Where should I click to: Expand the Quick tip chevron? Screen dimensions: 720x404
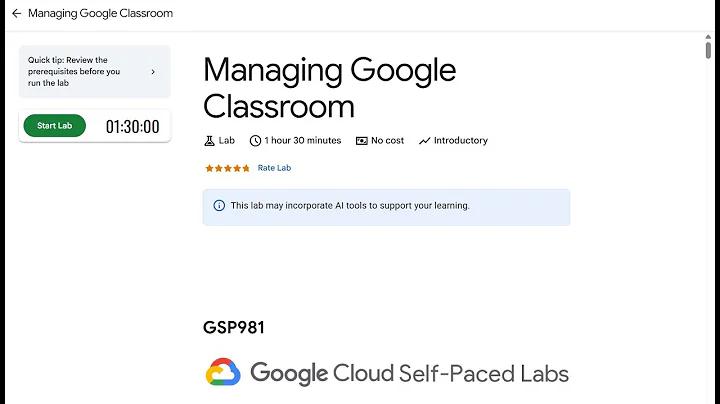153,72
